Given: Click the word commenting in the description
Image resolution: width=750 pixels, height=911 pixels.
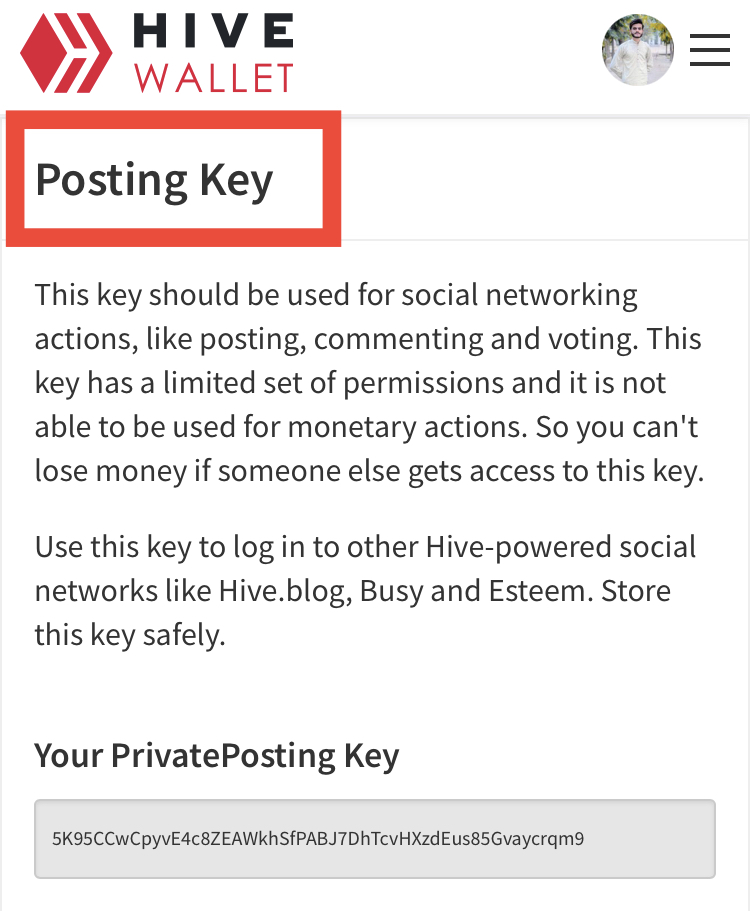Looking at the screenshot, I should pyautogui.click(x=399, y=339).
